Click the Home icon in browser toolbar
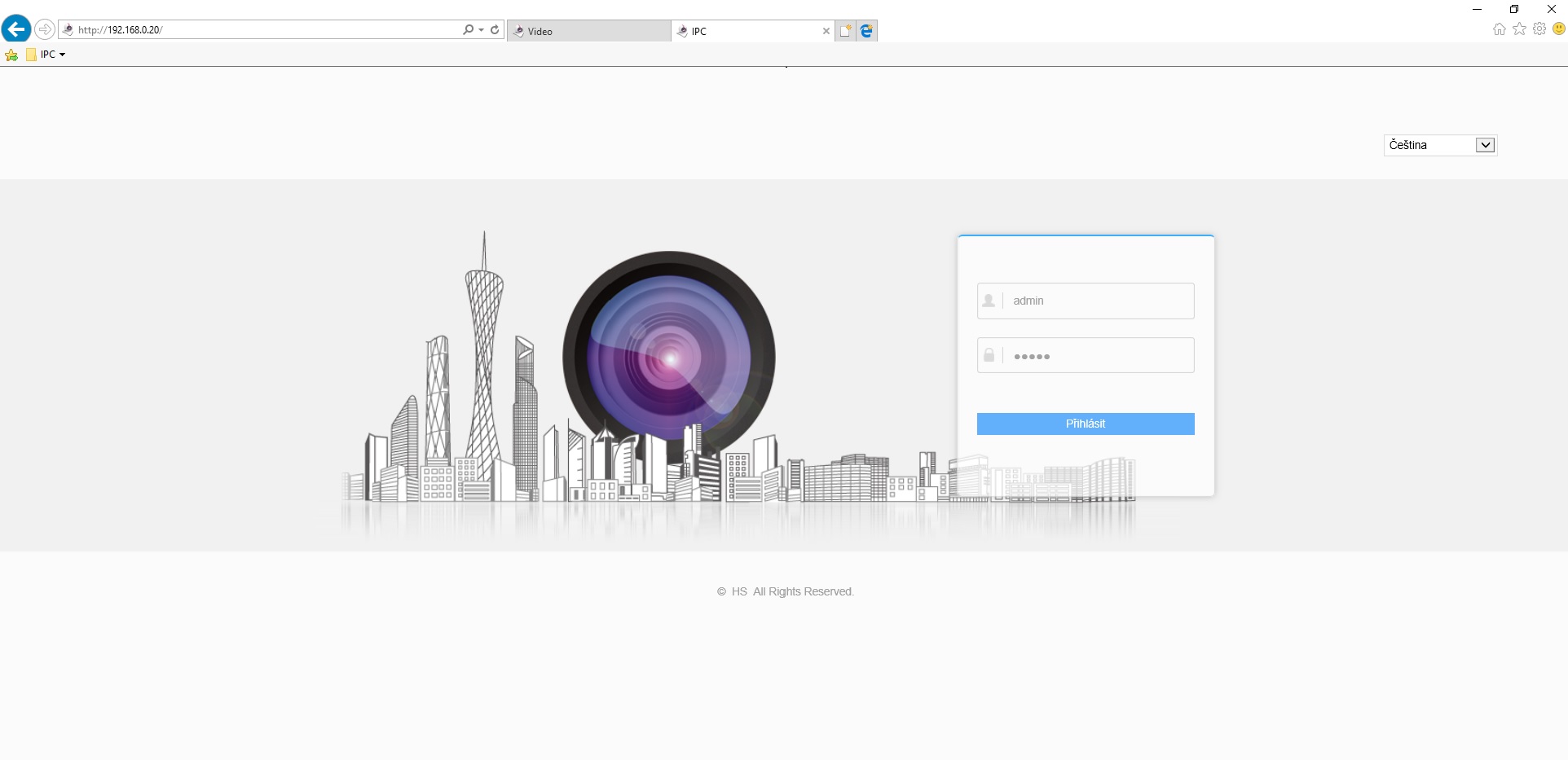The height and width of the screenshot is (760, 1568). 1500,29
